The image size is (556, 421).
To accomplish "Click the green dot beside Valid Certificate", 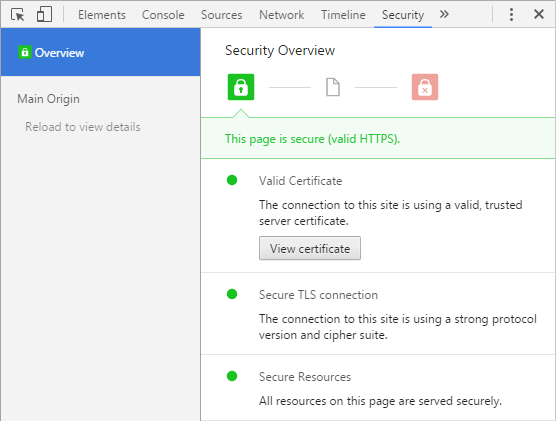I will pos(232,180).
